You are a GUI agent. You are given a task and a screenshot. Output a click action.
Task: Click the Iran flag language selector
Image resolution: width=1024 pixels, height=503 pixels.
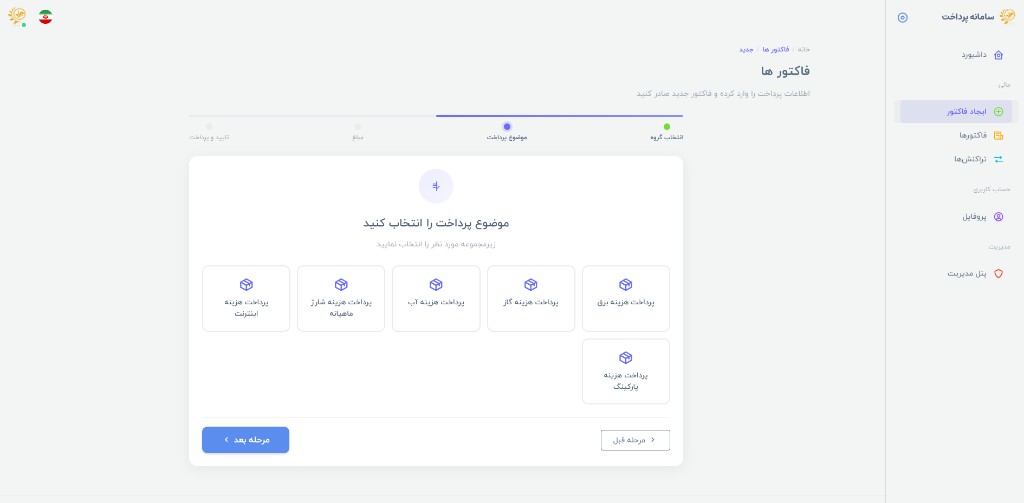45,17
